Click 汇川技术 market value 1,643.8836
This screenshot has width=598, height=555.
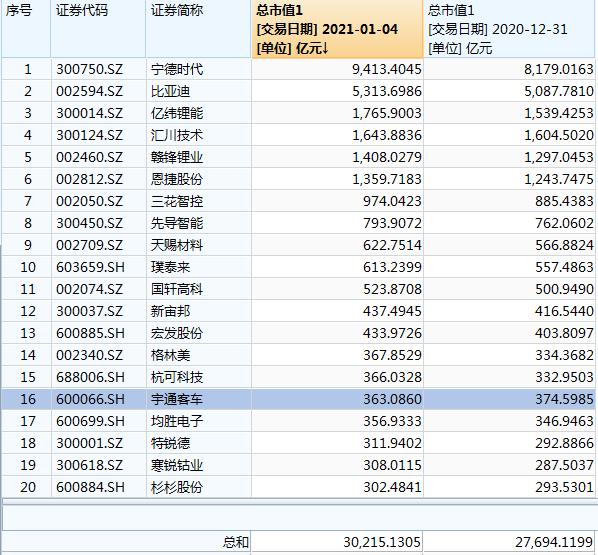pyautogui.click(x=387, y=135)
